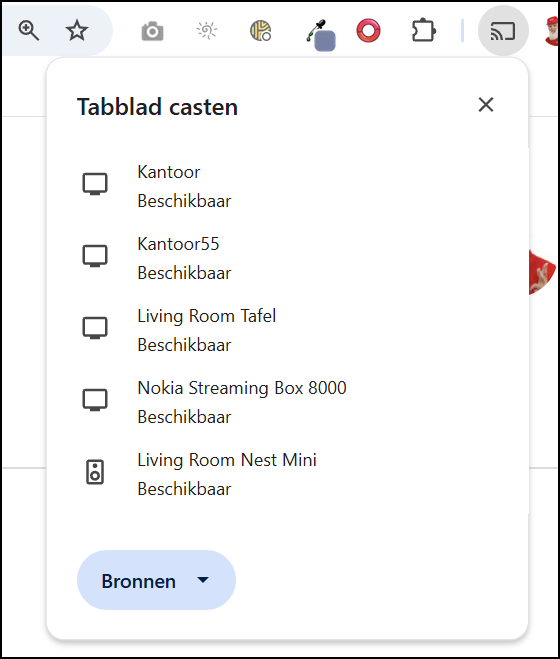
Task: Click the Tabblad casten heading
Action: [157, 107]
